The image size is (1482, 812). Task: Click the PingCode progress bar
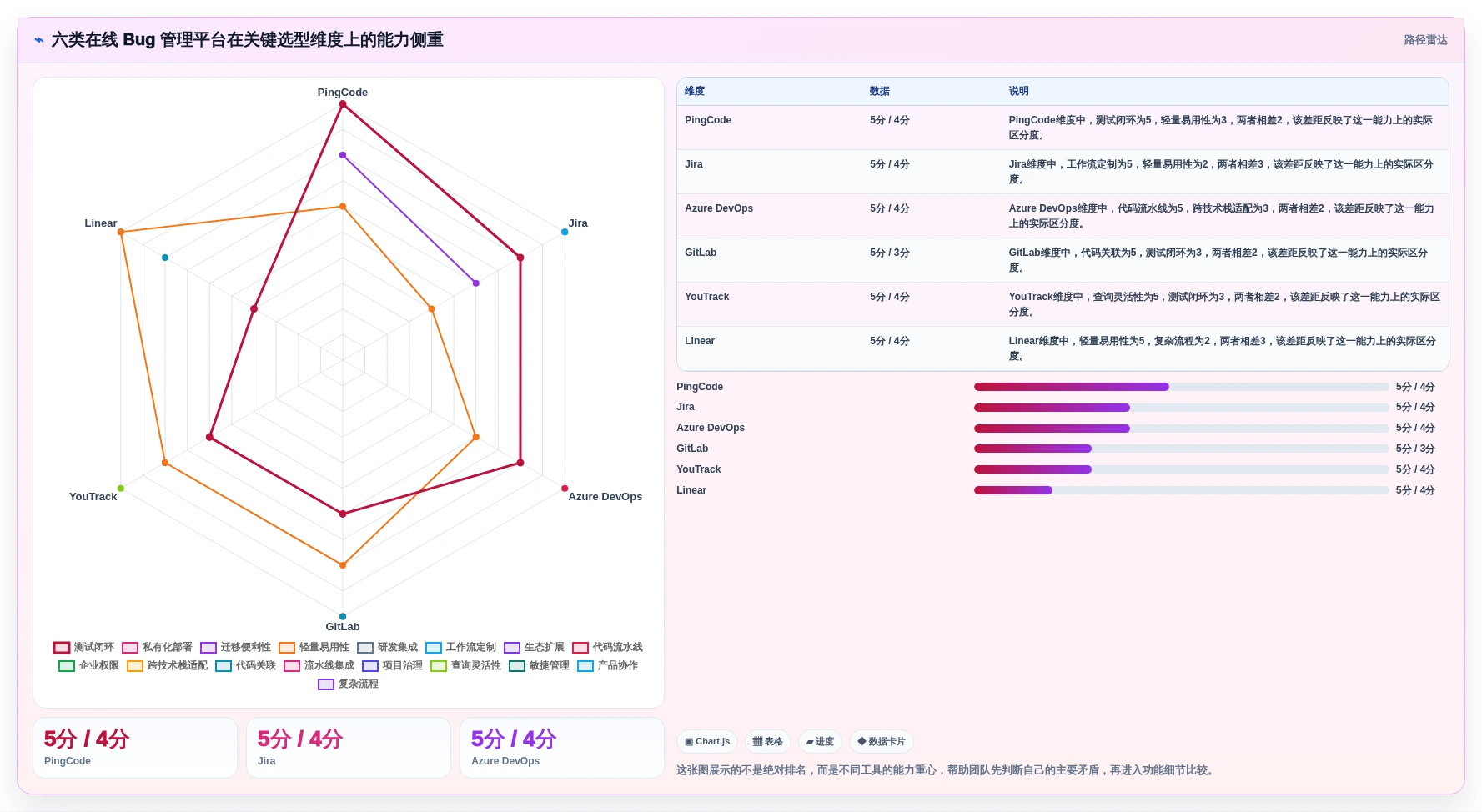point(1182,387)
